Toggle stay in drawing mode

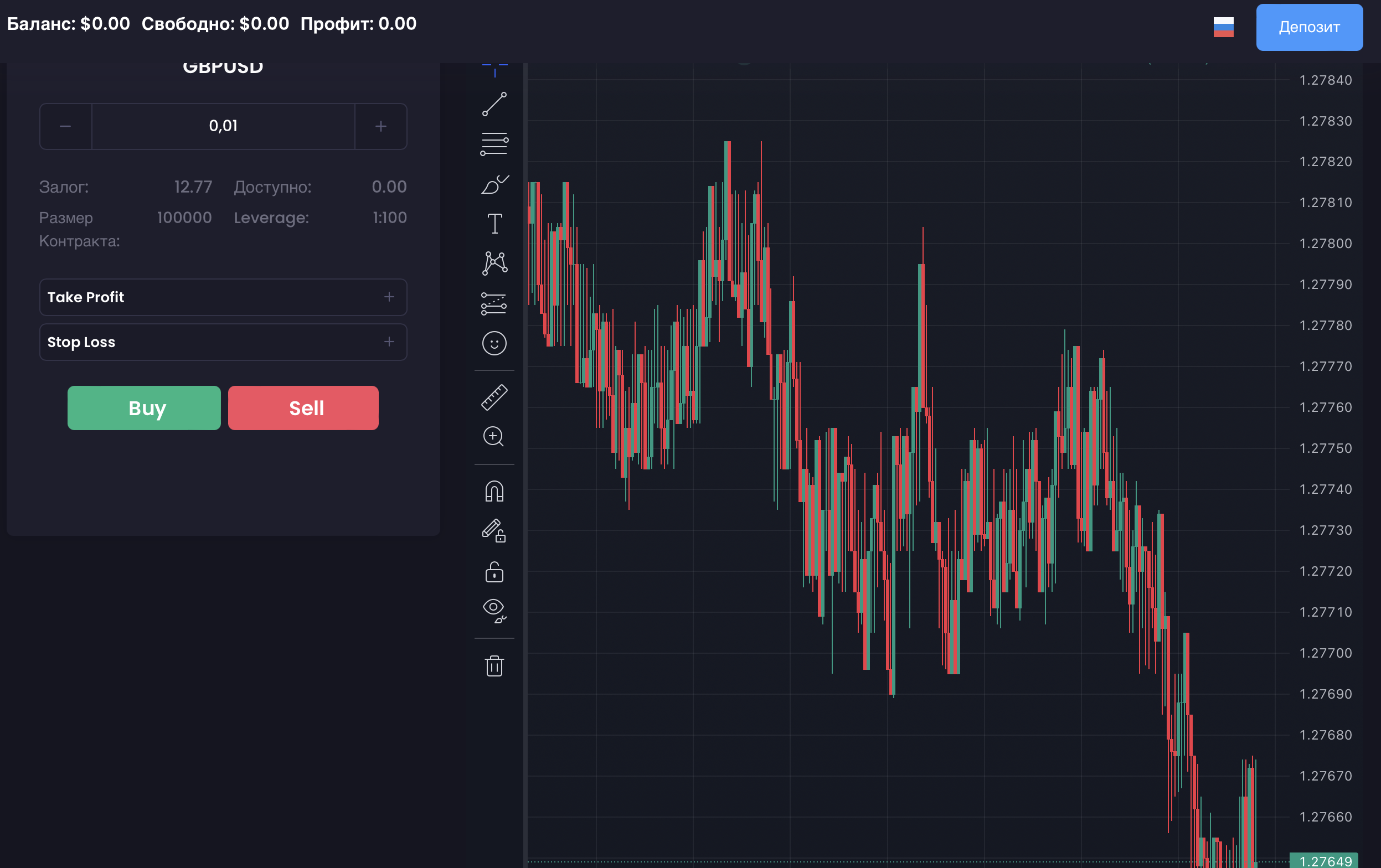tap(494, 530)
